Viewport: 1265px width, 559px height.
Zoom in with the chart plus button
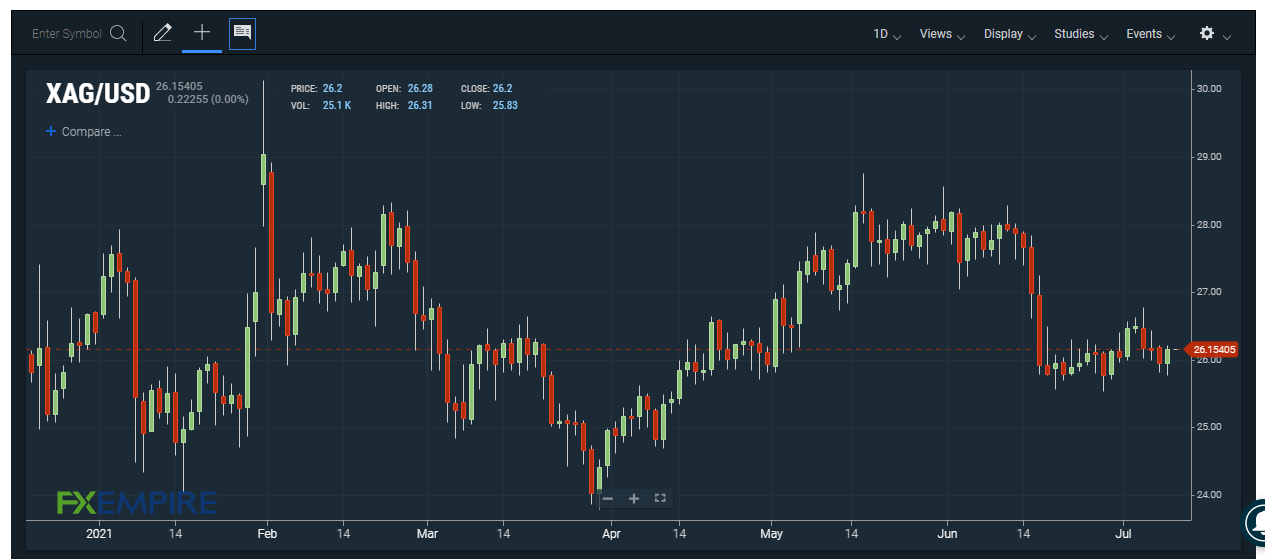tap(634, 498)
